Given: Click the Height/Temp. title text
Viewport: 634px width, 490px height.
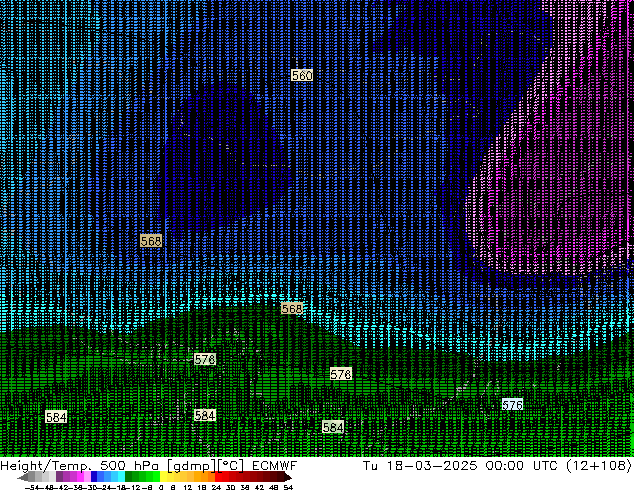Looking at the screenshot, I should [47, 466].
